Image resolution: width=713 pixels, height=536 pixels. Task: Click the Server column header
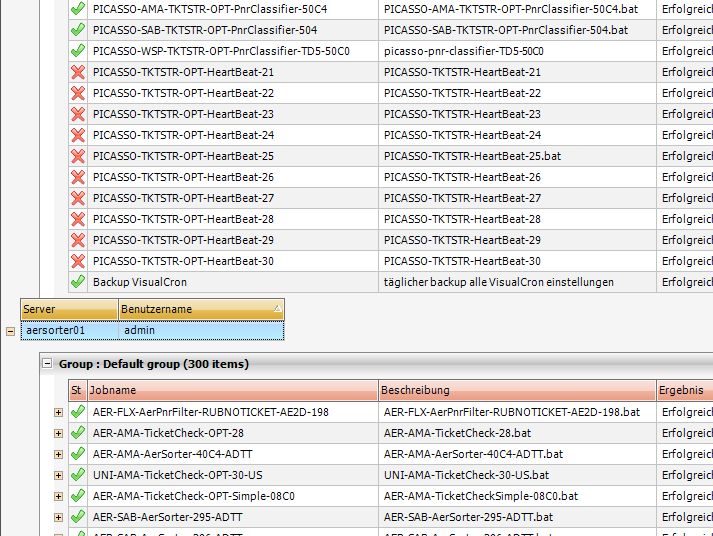[x=69, y=309]
